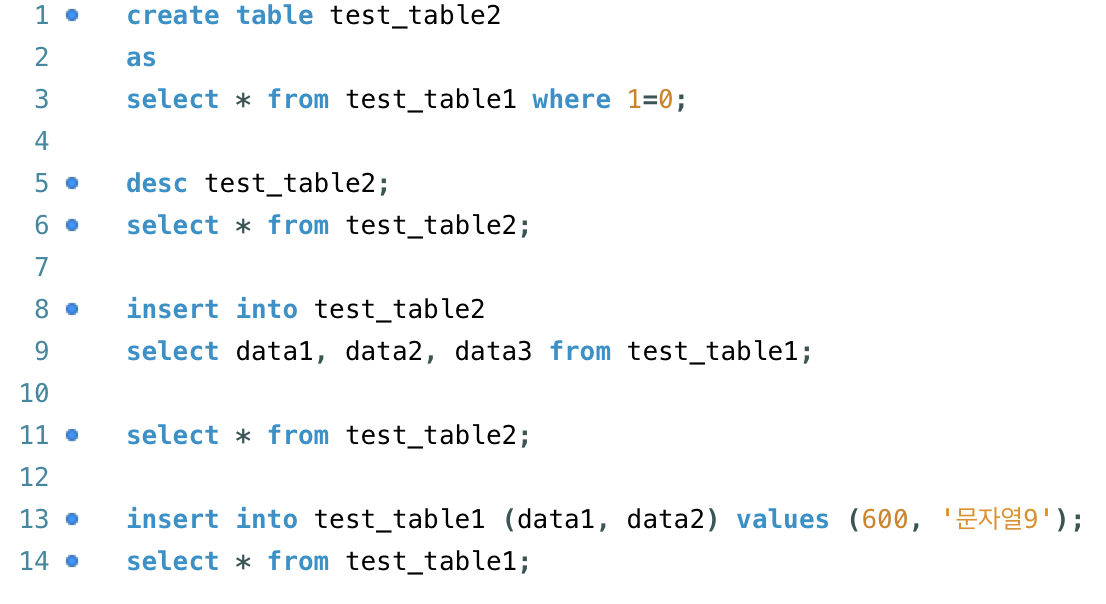Image resolution: width=1106 pixels, height=604 pixels.
Task: Click the number 600 in values clause
Action: click(885, 519)
